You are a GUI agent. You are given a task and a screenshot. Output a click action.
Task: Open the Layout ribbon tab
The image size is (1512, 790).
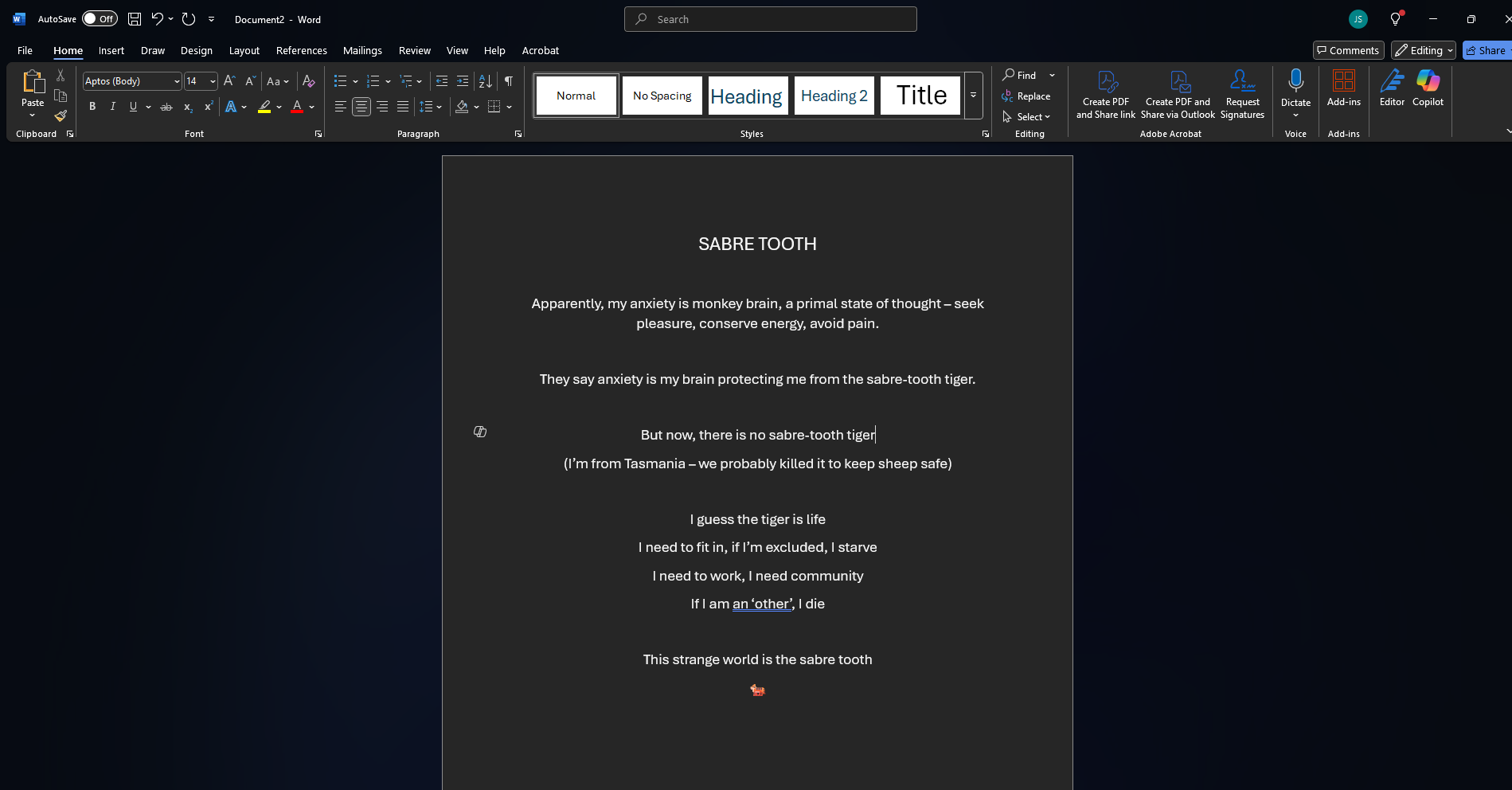pos(244,50)
